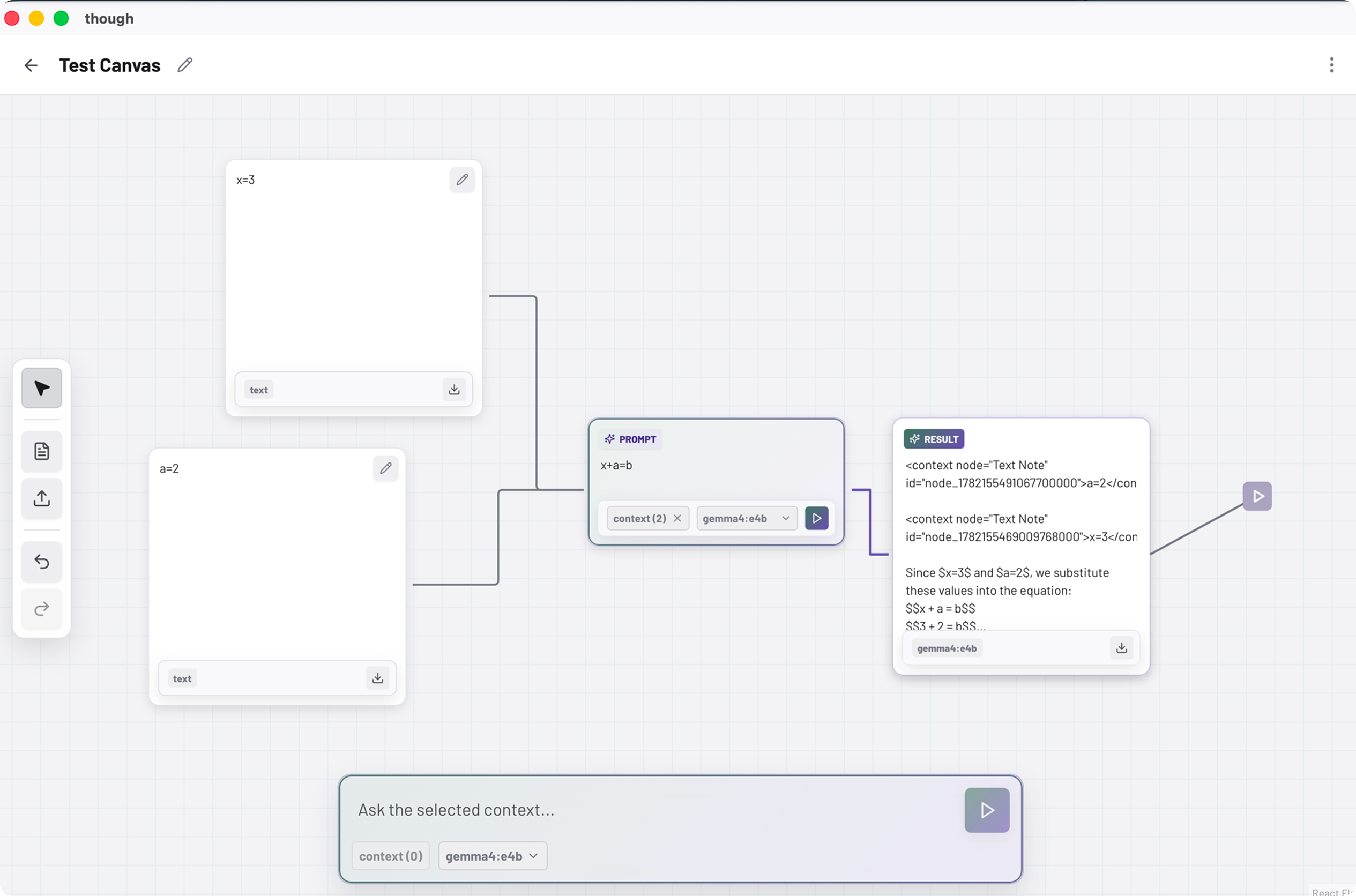This screenshot has height=896, width=1356.
Task: Clear context (2) with the X icon
Action: pos(677,518)
